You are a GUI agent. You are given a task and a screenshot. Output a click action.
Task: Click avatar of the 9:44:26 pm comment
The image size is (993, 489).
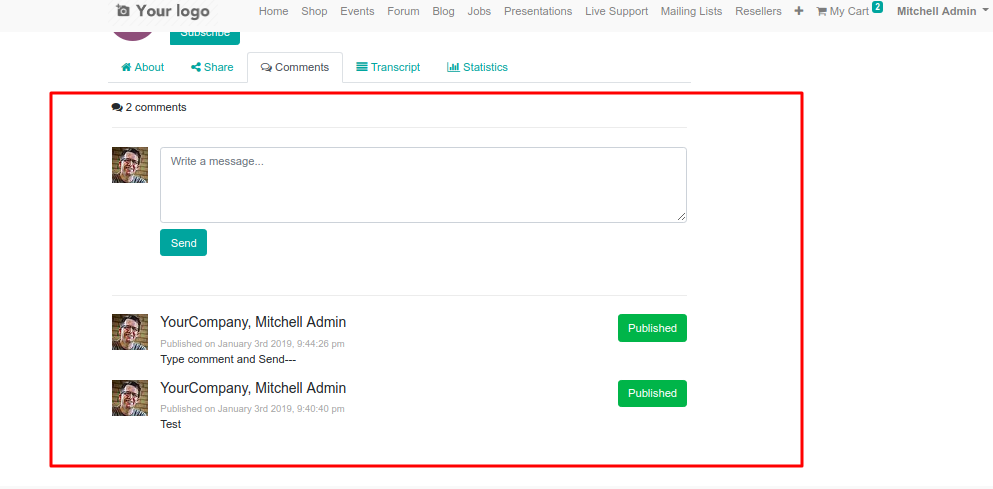click(x=130, y=332)
